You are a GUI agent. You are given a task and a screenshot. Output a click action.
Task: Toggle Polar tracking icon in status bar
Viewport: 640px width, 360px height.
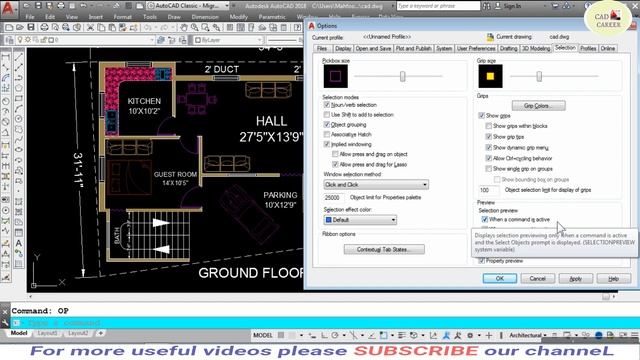click(335, 335)
